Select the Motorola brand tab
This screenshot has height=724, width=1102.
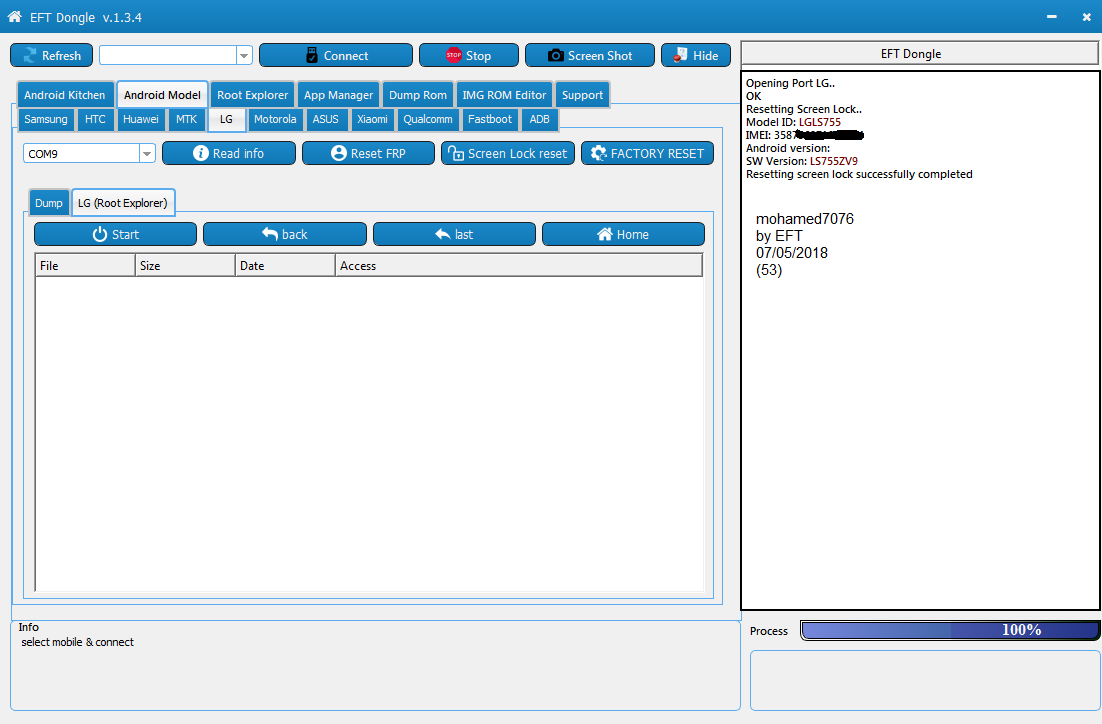click(275, 119)
